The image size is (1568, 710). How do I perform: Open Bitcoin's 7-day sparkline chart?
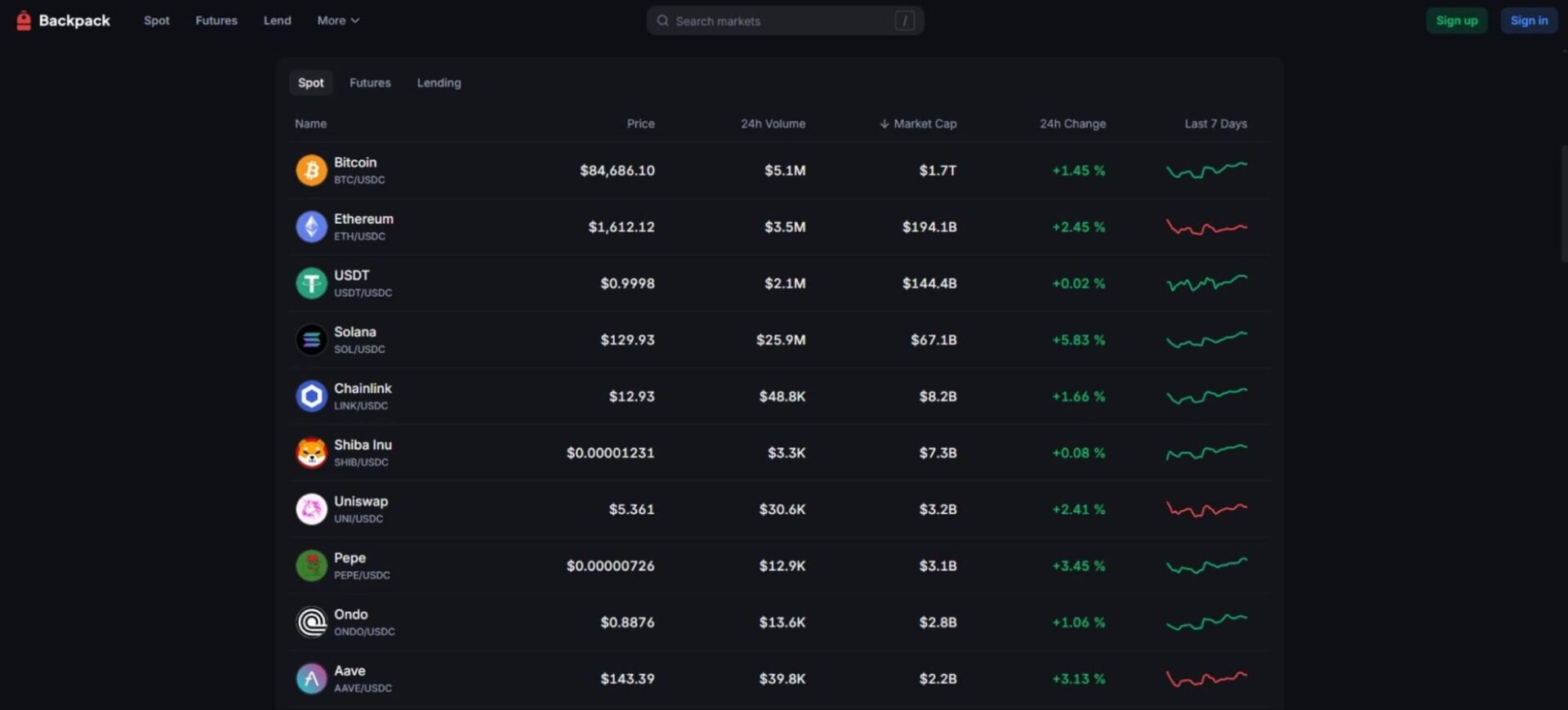pos(1206,170)
